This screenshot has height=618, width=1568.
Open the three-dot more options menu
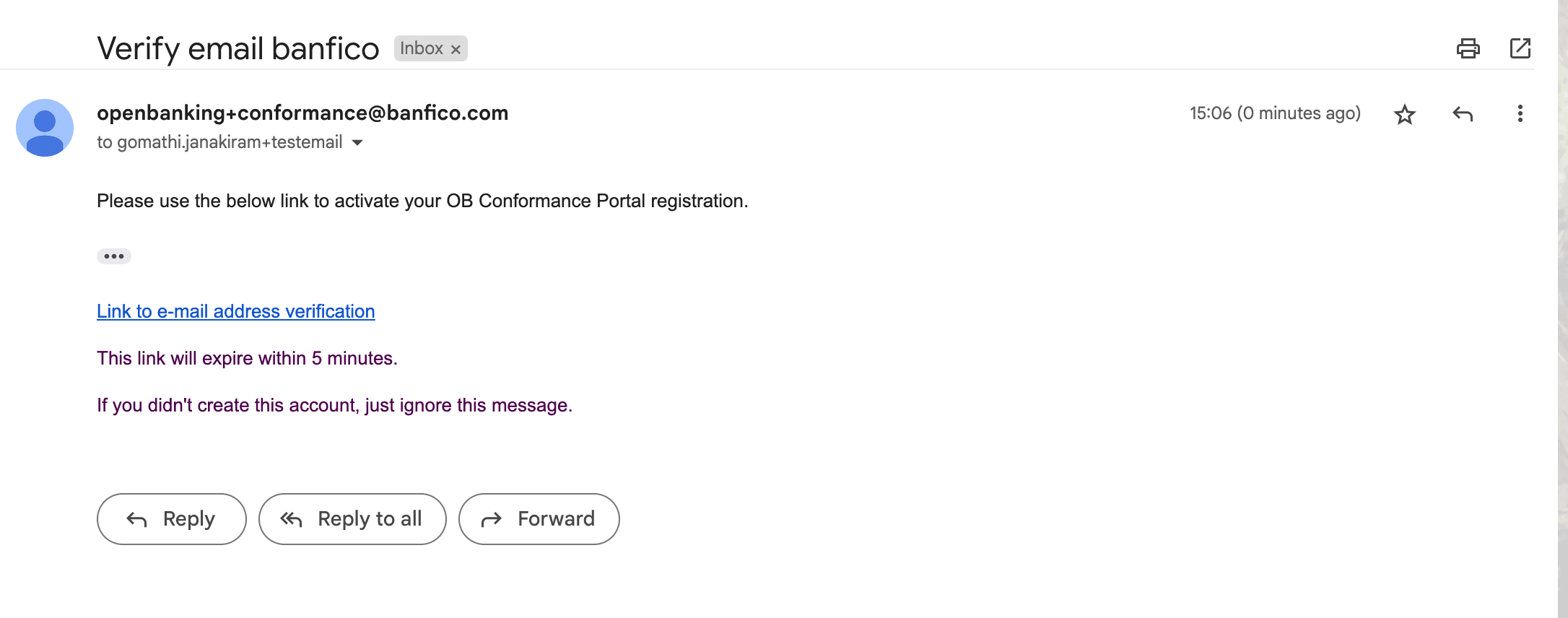1520,113
